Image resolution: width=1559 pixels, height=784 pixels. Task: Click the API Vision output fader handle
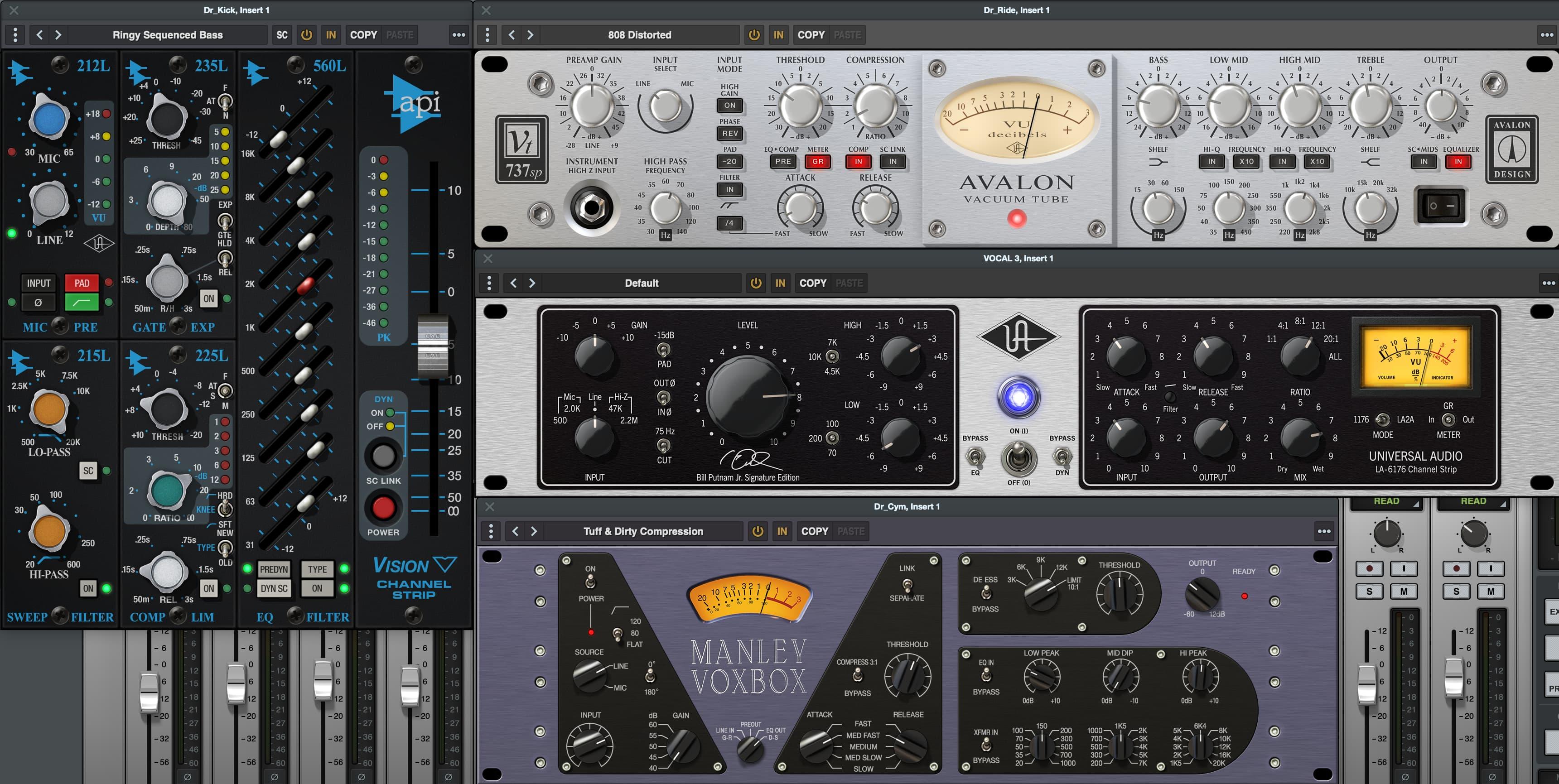pos(433,345)
